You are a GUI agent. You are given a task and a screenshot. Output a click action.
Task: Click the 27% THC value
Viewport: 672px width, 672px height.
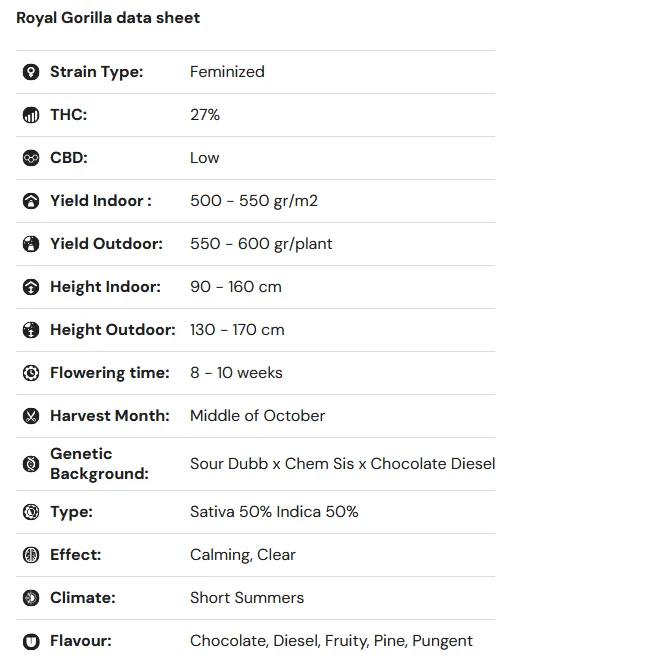pyautogui.click(x=205, y=115)
